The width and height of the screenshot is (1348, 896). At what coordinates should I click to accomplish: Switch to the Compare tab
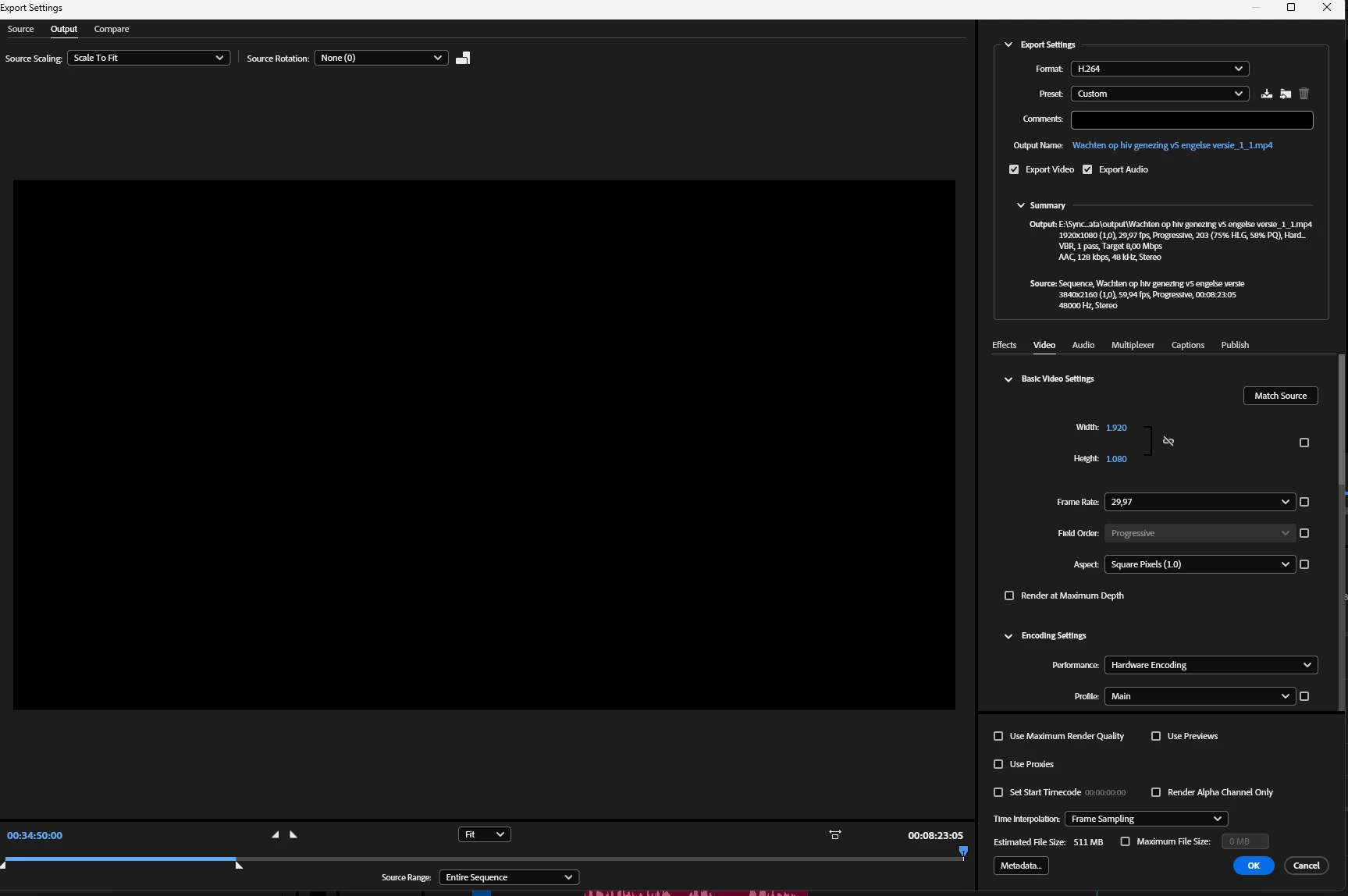tap(112, 29)
